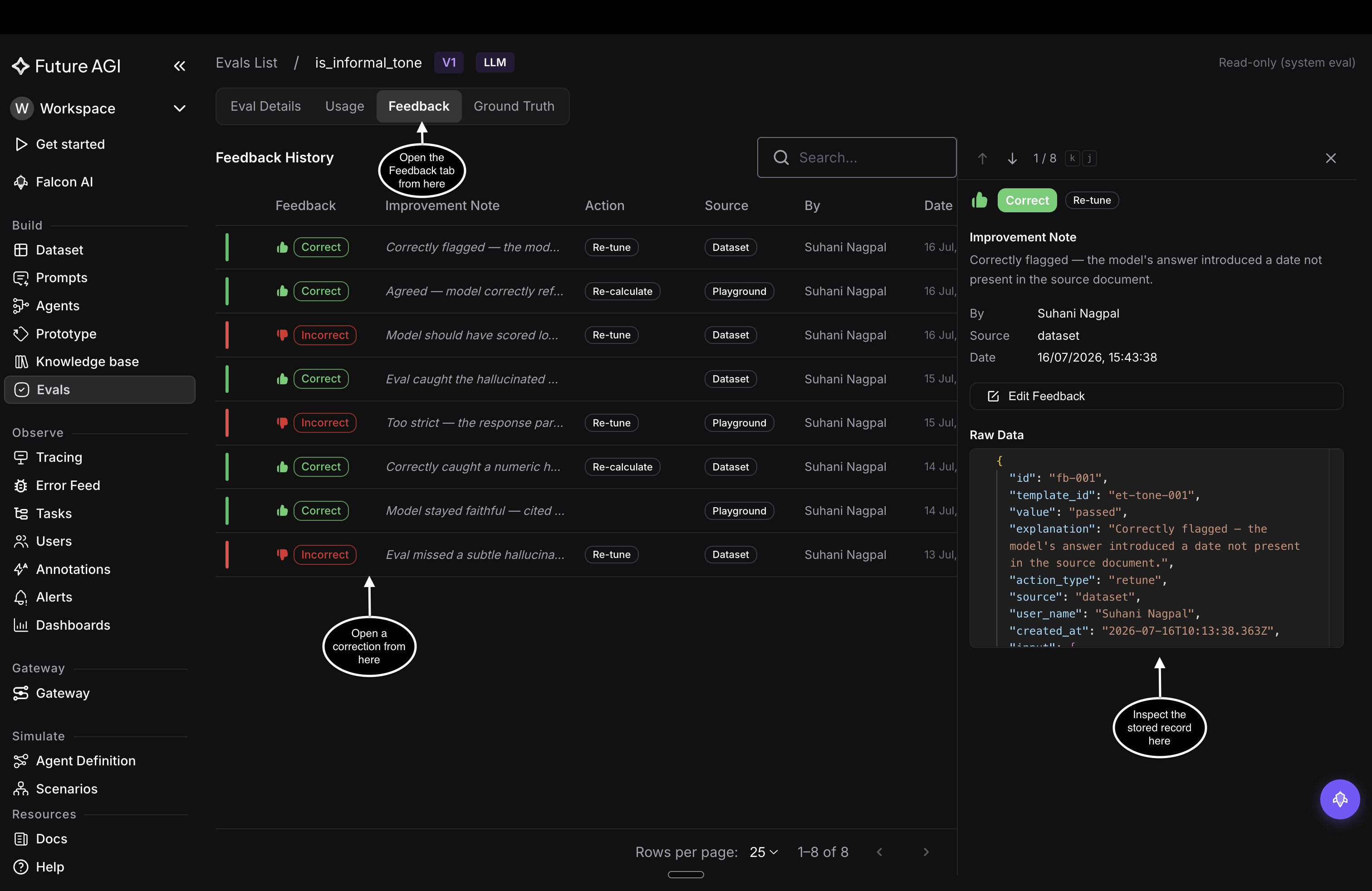This screenshot has width=1372, height=891.
Task: Select the Feedback tab
Action: tap(418, 106)
